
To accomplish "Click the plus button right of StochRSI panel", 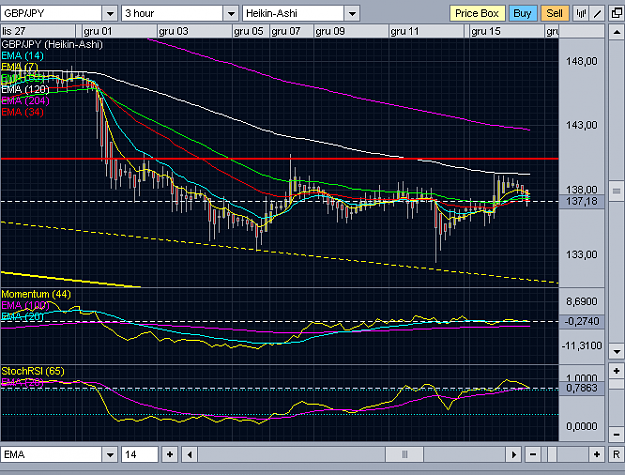I will pos(616,371).
